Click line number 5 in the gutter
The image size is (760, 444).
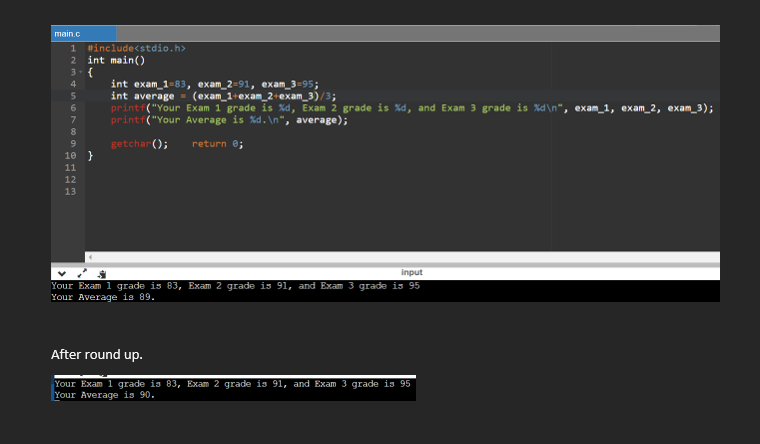[x=73, y=96]
